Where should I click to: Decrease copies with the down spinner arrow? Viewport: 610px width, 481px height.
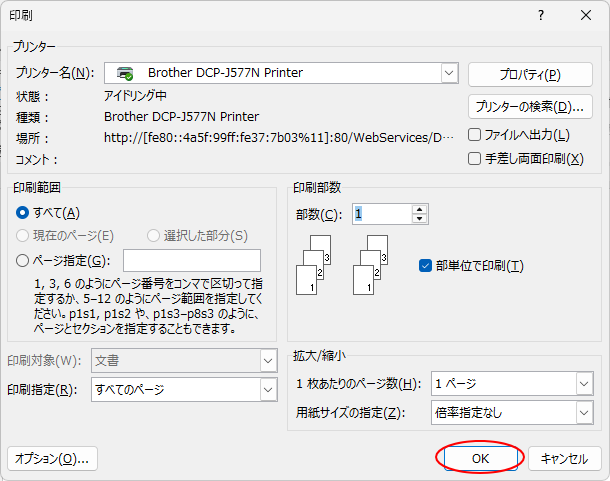click(x=419, y=219)
